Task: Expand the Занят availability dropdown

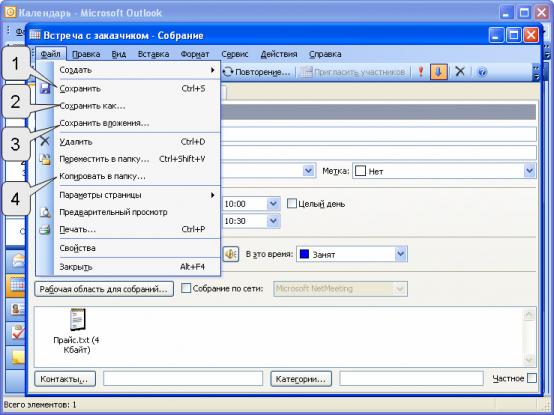Action: point(400,254)
